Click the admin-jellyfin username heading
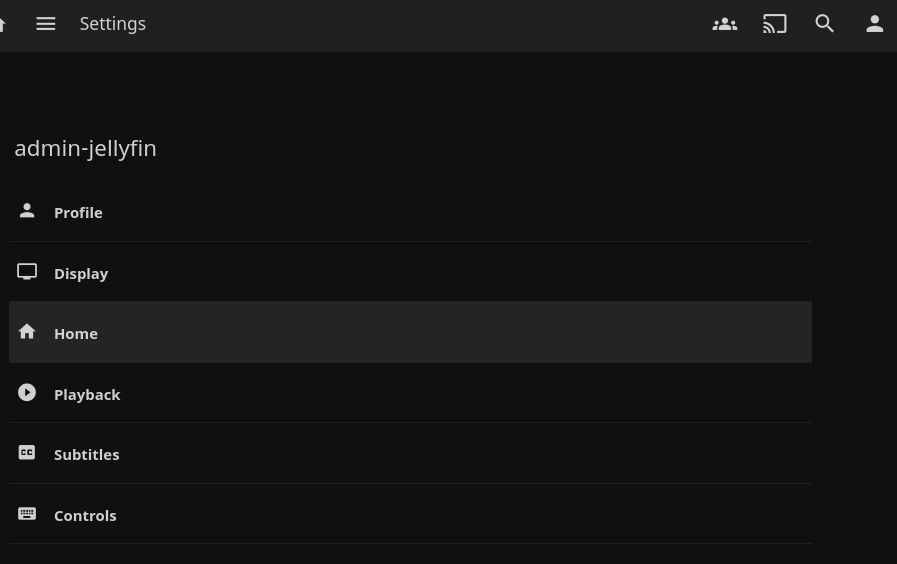This screenshot has height=564, width=897. point(86,148)
